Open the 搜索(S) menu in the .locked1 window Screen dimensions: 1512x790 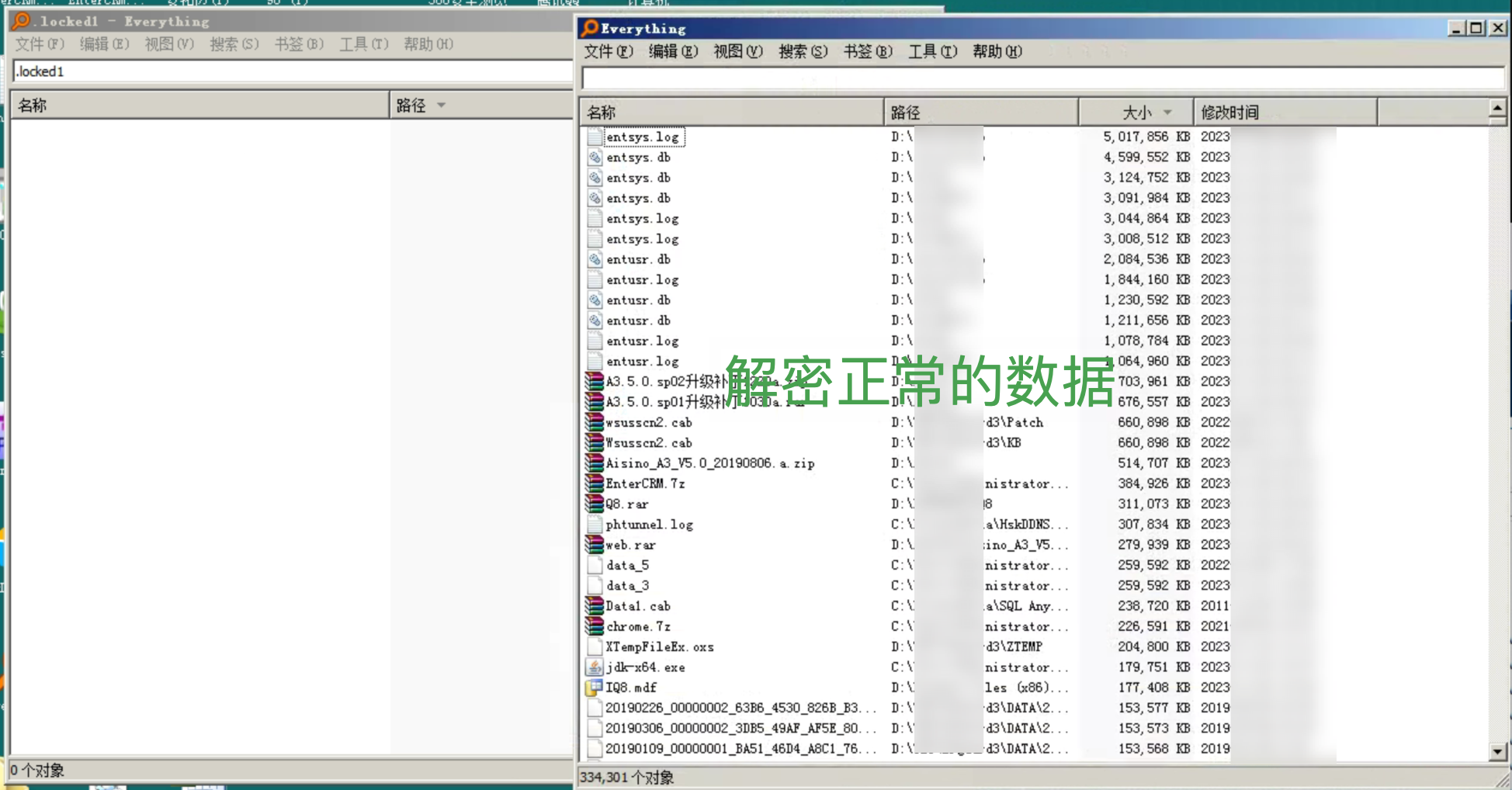coord(234,44)
